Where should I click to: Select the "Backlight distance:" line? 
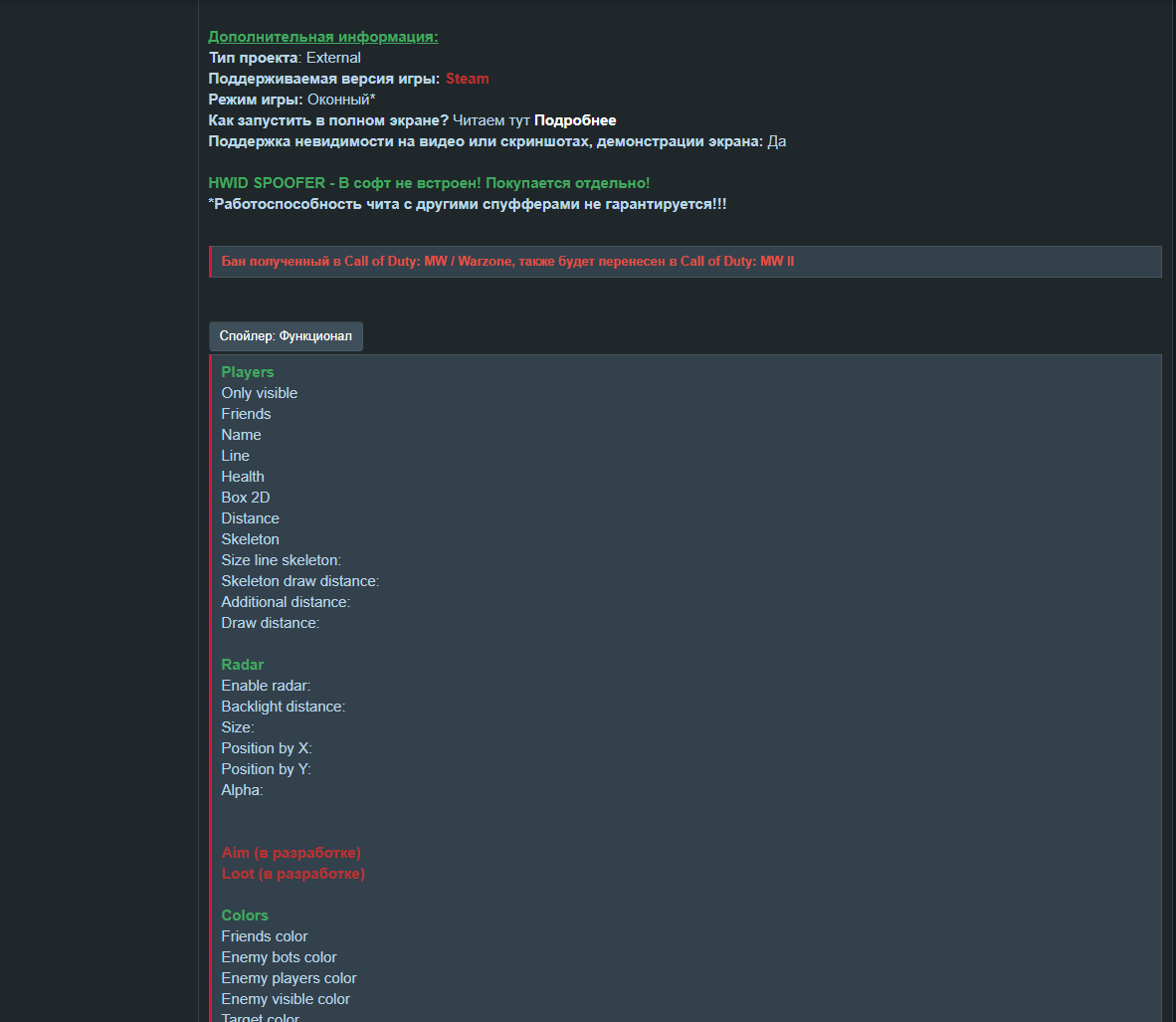[284, 707]
